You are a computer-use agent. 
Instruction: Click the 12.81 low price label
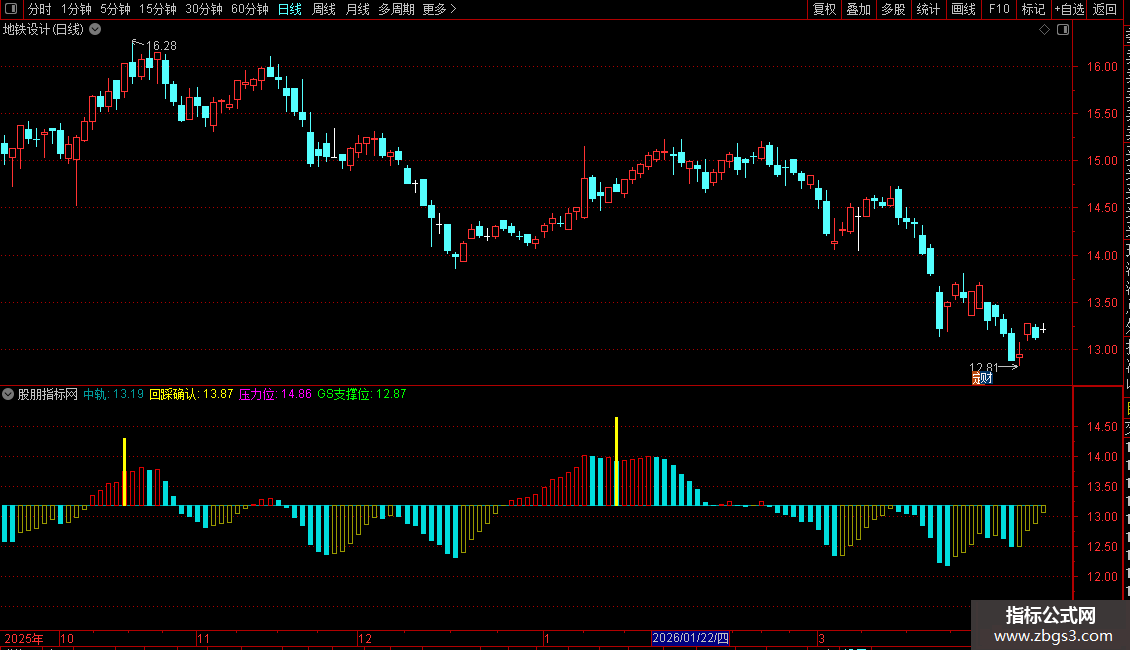(984, 368)
